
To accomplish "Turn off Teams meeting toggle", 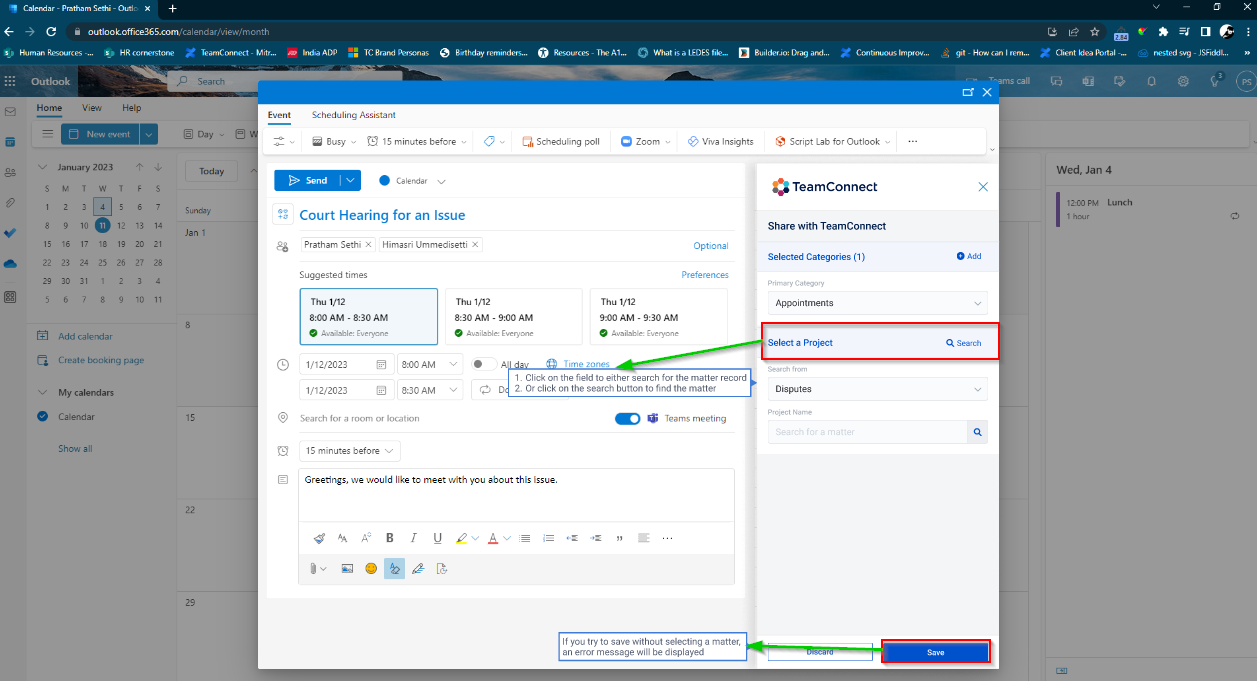I will point(627,418).
